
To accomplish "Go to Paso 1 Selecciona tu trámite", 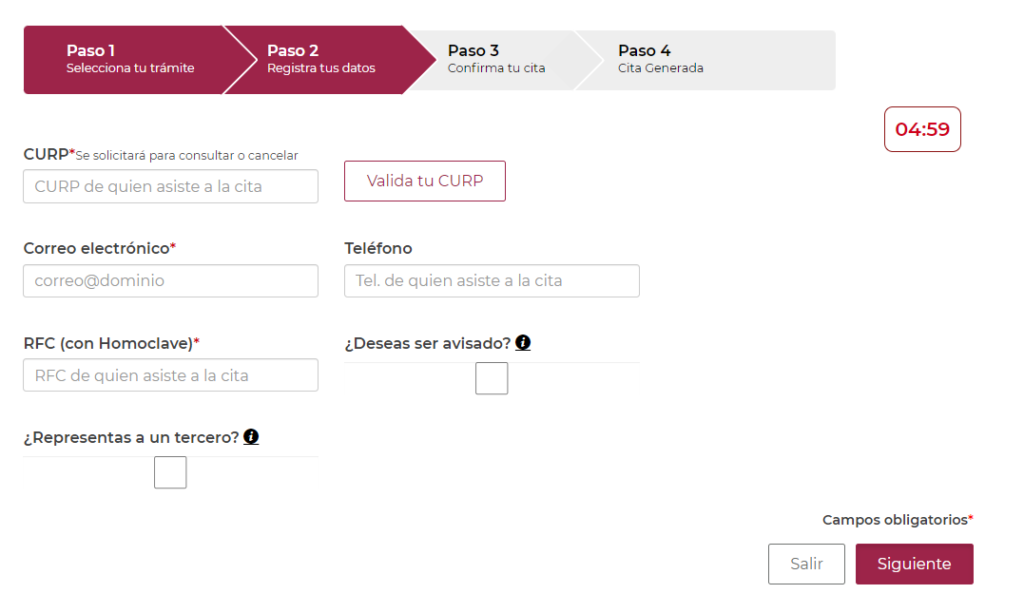I will [x=130, y=59].
